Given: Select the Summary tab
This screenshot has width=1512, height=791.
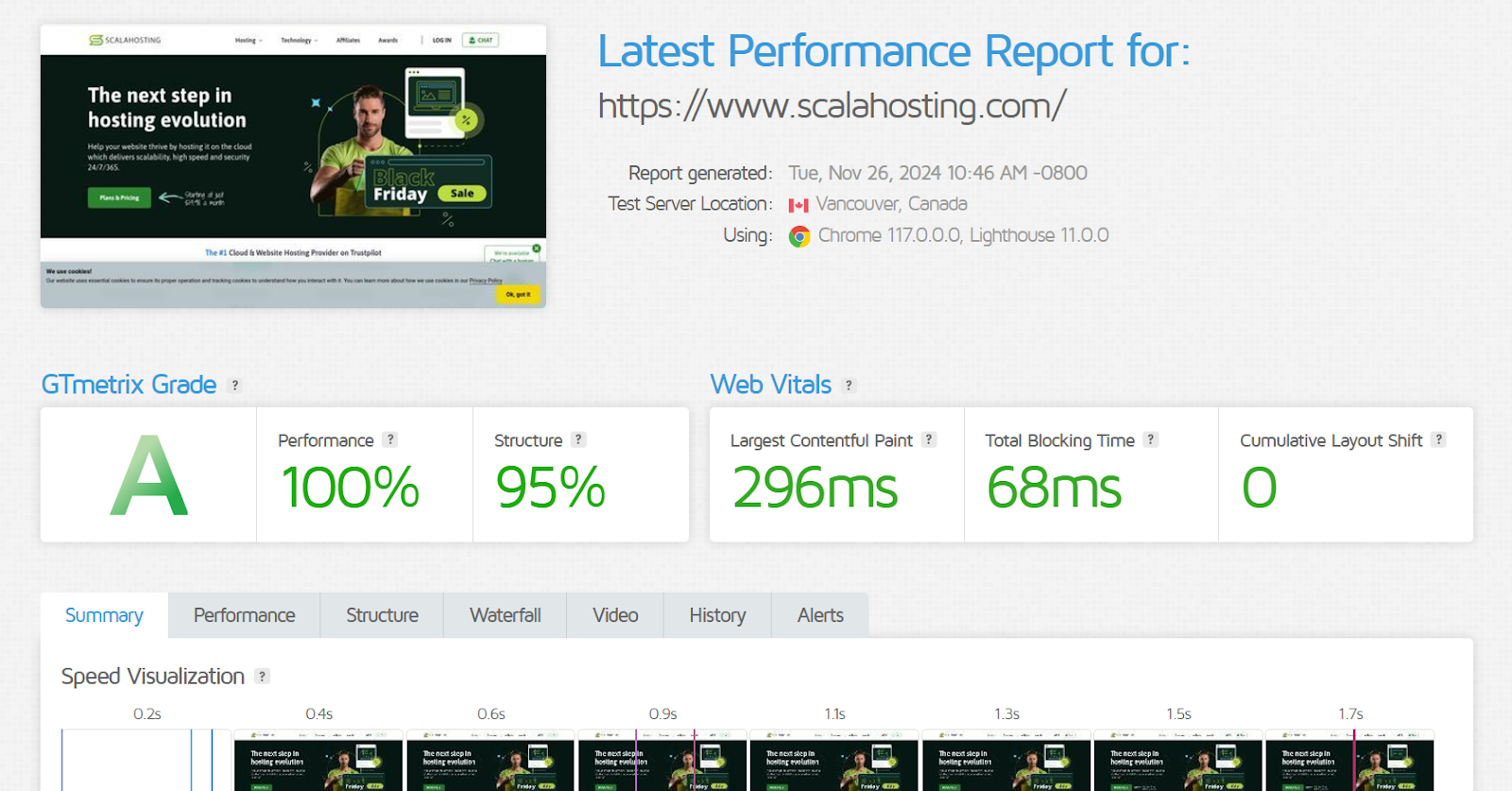Looking at the screenshot, I should coord(104,615).
